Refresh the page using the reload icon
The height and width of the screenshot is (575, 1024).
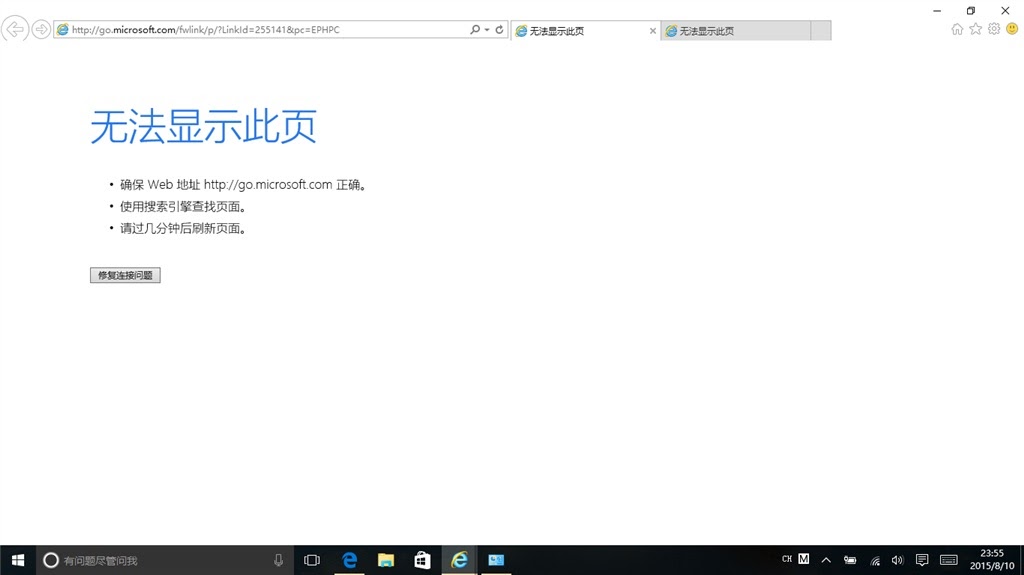point(499,29)
